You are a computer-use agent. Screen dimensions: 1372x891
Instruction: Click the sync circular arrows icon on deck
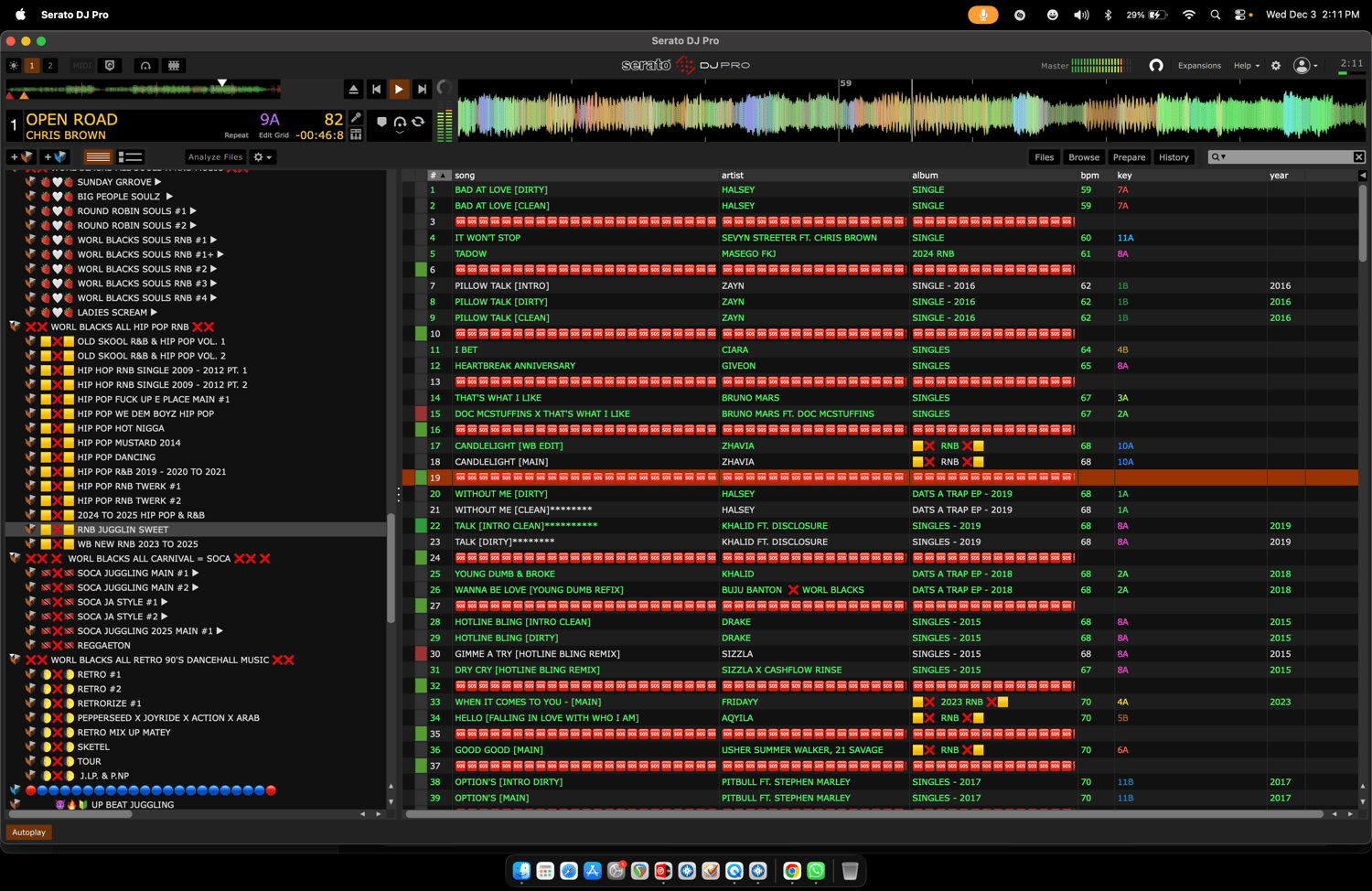(x=419, y=122)
